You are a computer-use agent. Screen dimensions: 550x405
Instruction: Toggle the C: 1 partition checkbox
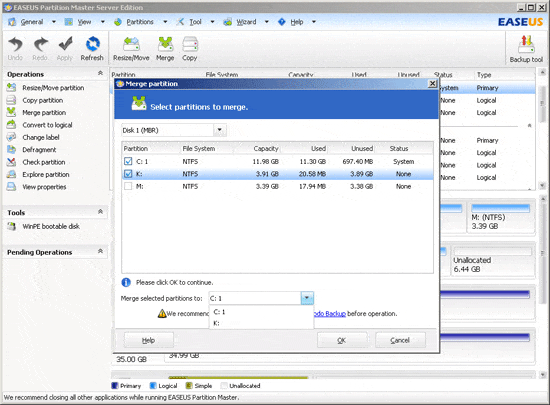click(x=128, y=161)
